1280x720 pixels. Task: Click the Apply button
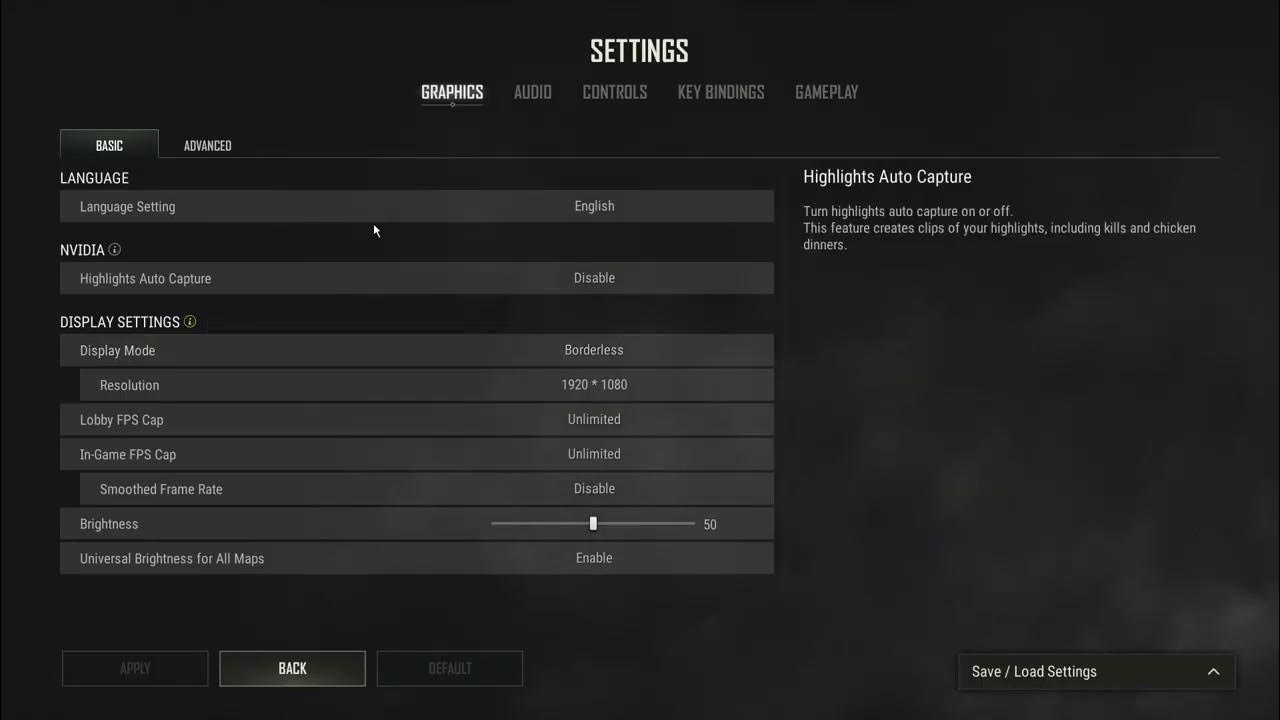coord(135,669)
